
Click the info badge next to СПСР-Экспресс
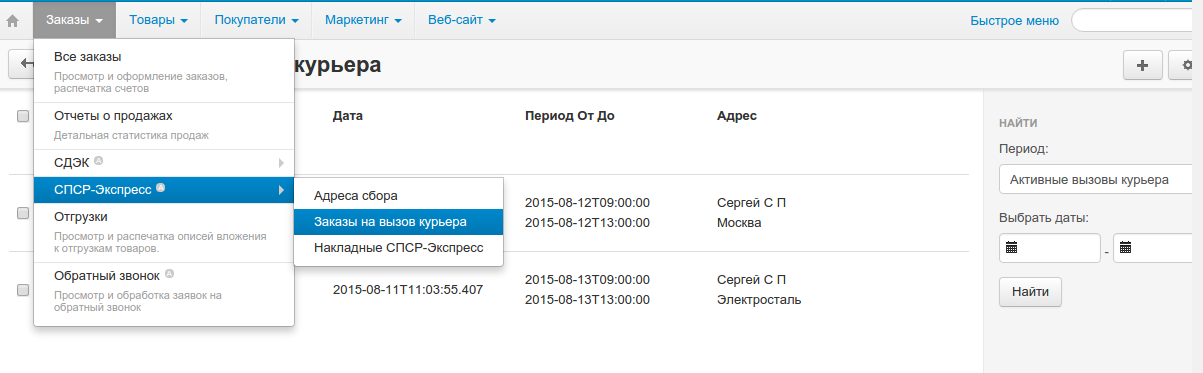coord(161,187)
